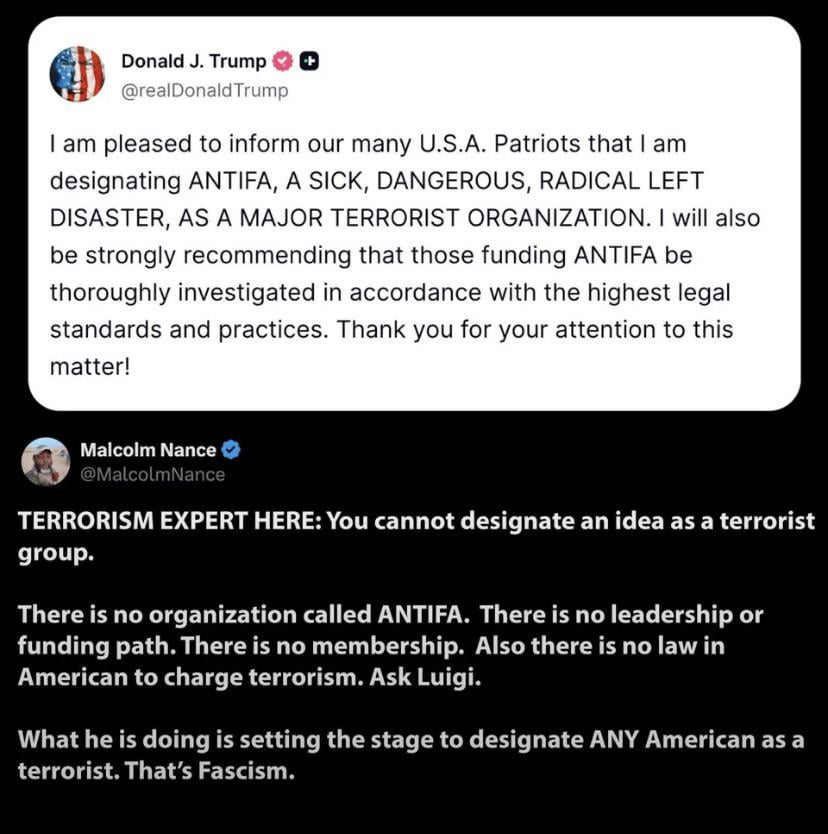This screenshot has width=828, height=834.
Task: Select the 'TERRORISM EXPERT HERE' opening paragraph
Action: [416, 537]
